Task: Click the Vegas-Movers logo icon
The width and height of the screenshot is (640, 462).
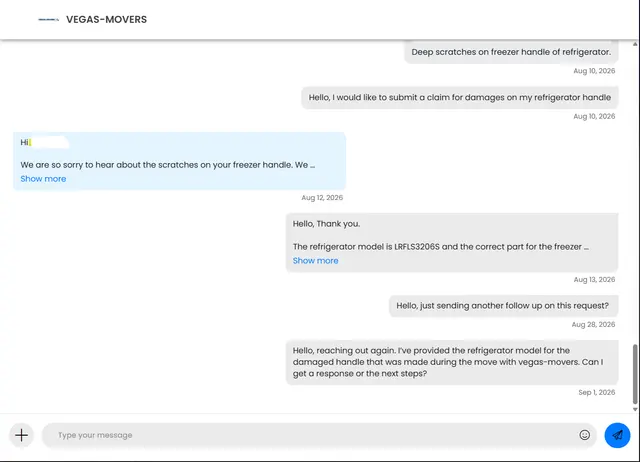Action: click(49, 19)
